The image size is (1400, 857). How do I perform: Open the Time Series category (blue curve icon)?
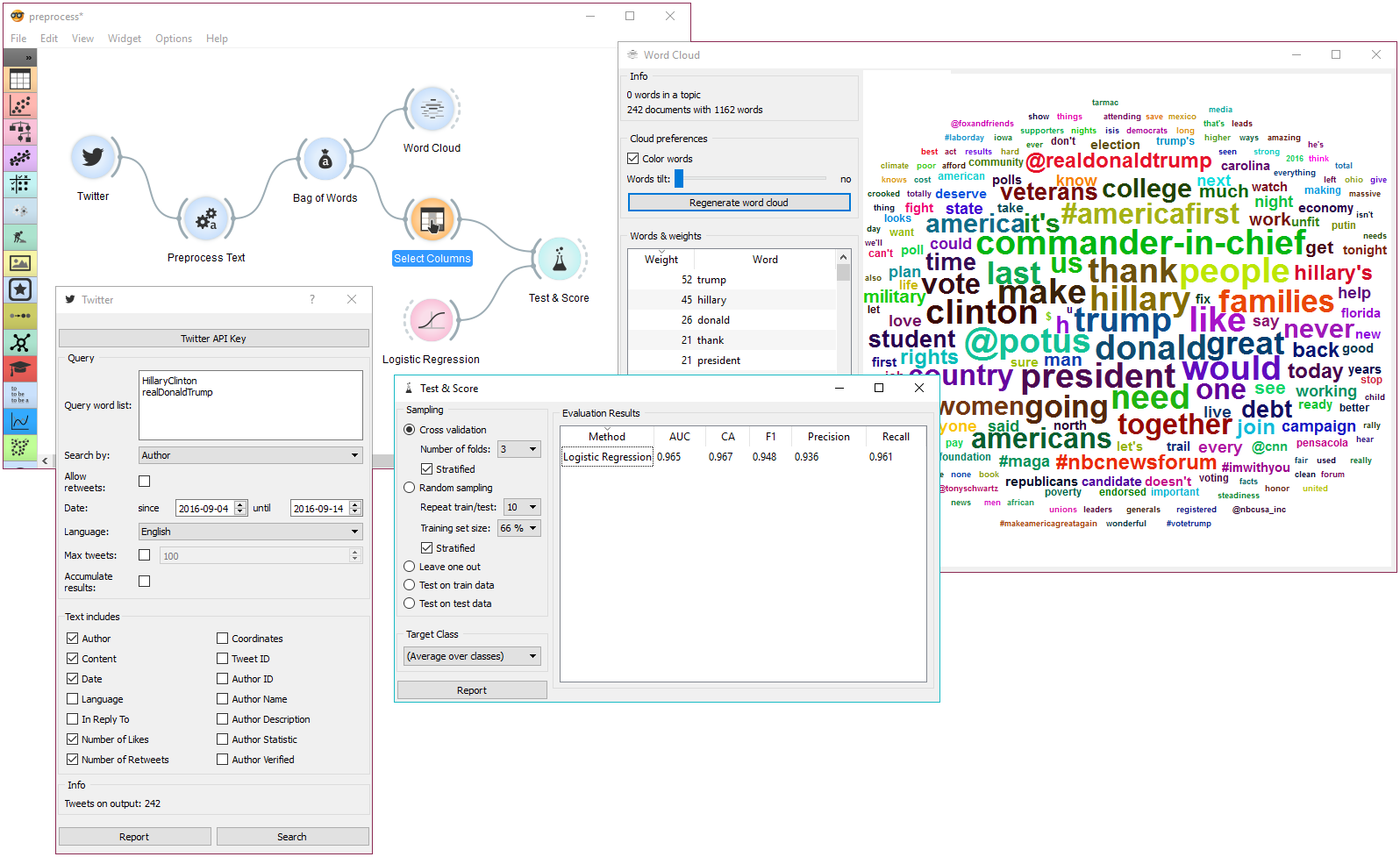[x=20, y=421]
